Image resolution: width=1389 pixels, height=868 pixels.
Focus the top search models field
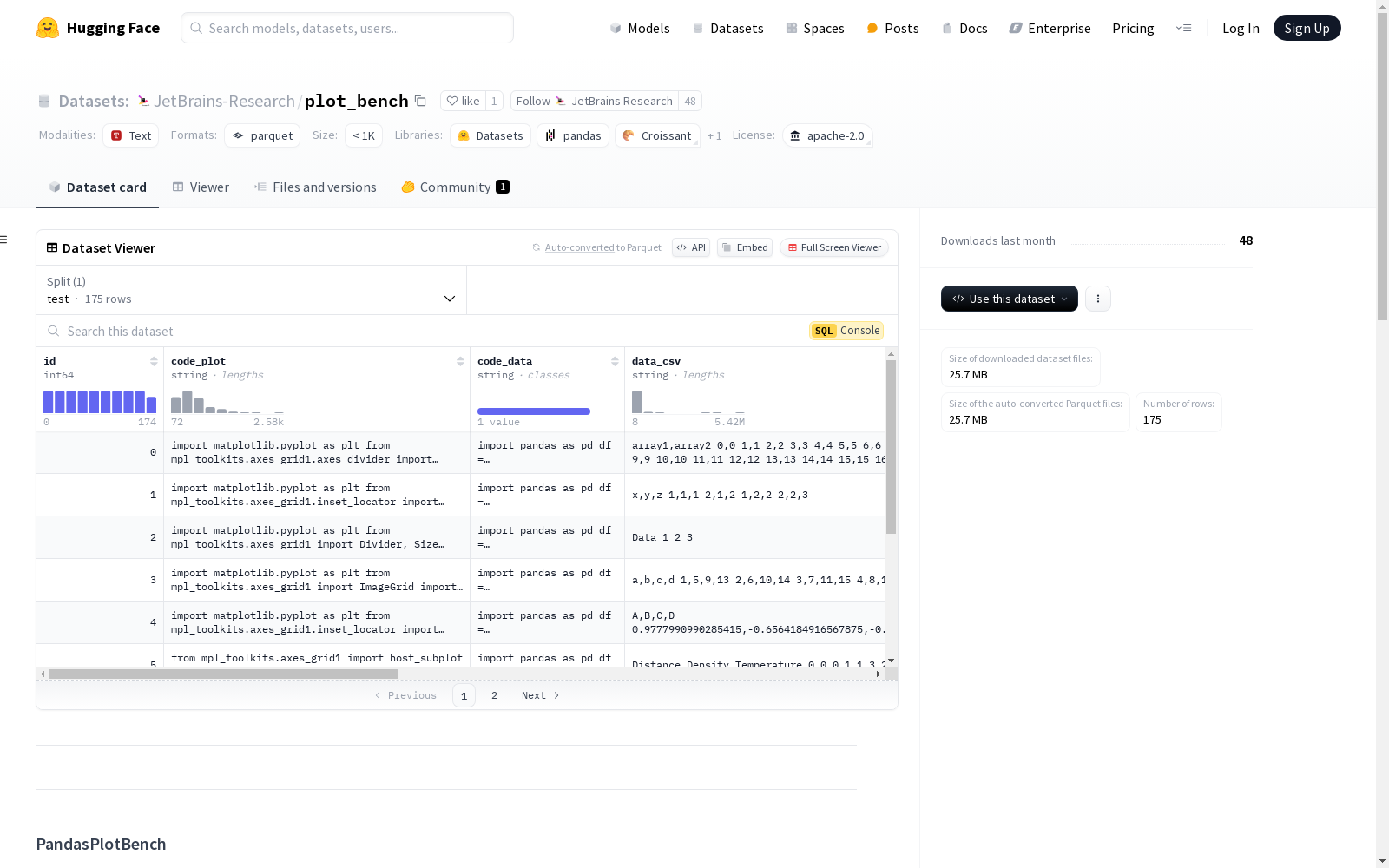tap(347, 28)
